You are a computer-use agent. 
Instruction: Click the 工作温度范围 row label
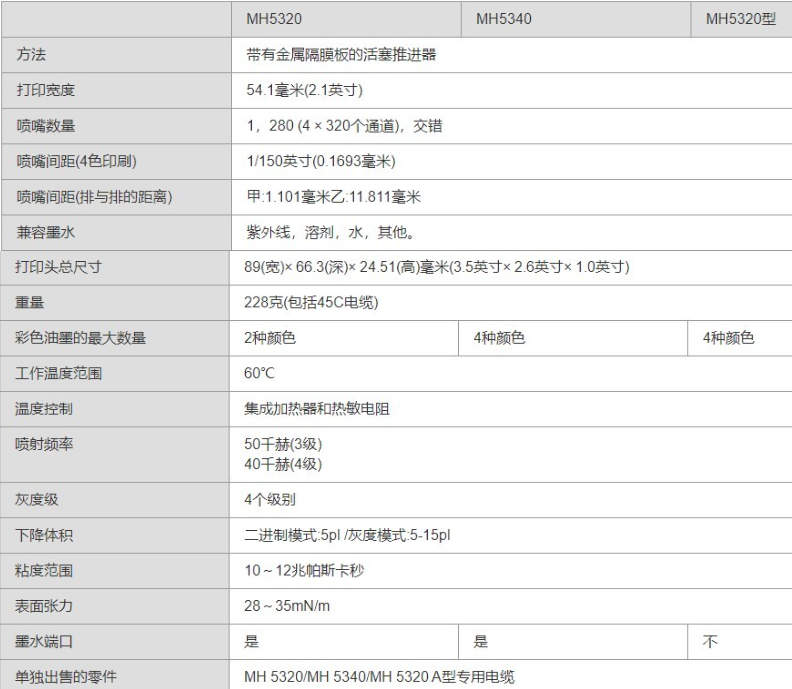[58, 373]
